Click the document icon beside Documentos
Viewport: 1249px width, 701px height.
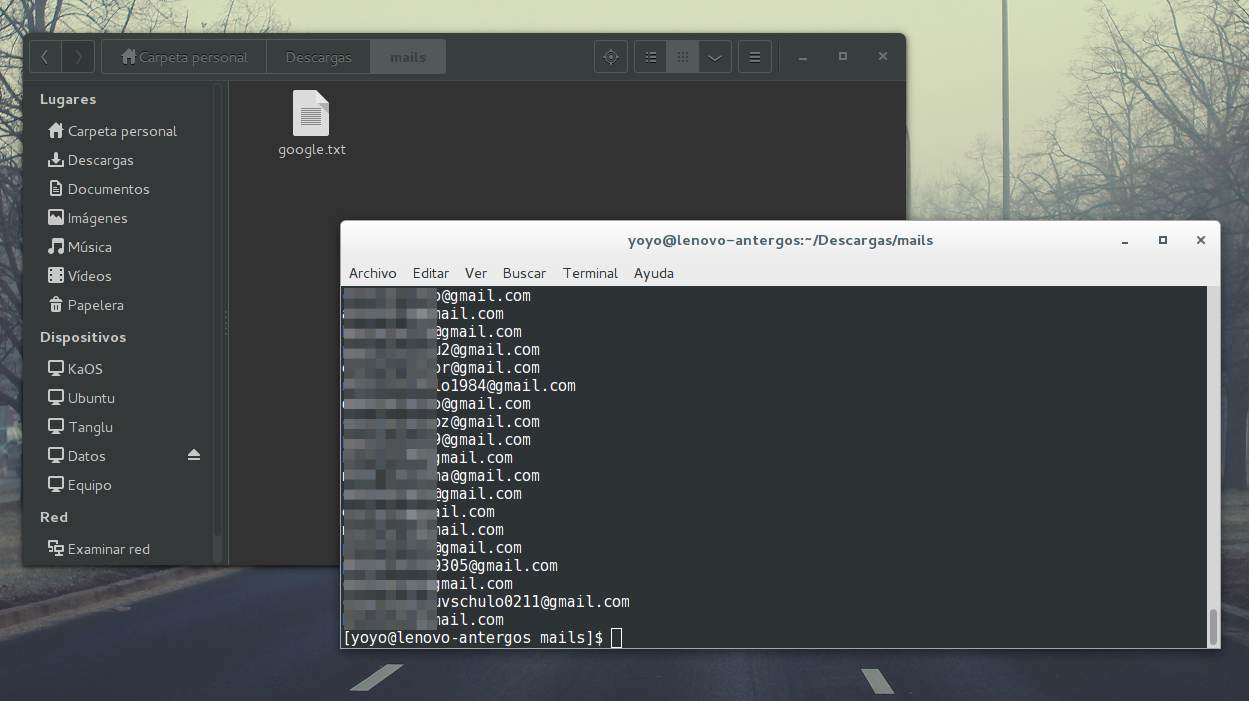(x=56, y=188)
